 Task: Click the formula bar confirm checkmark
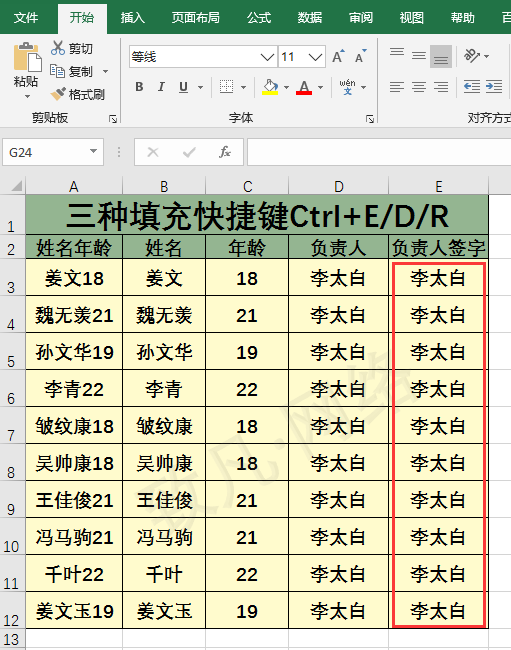[189, 152]
